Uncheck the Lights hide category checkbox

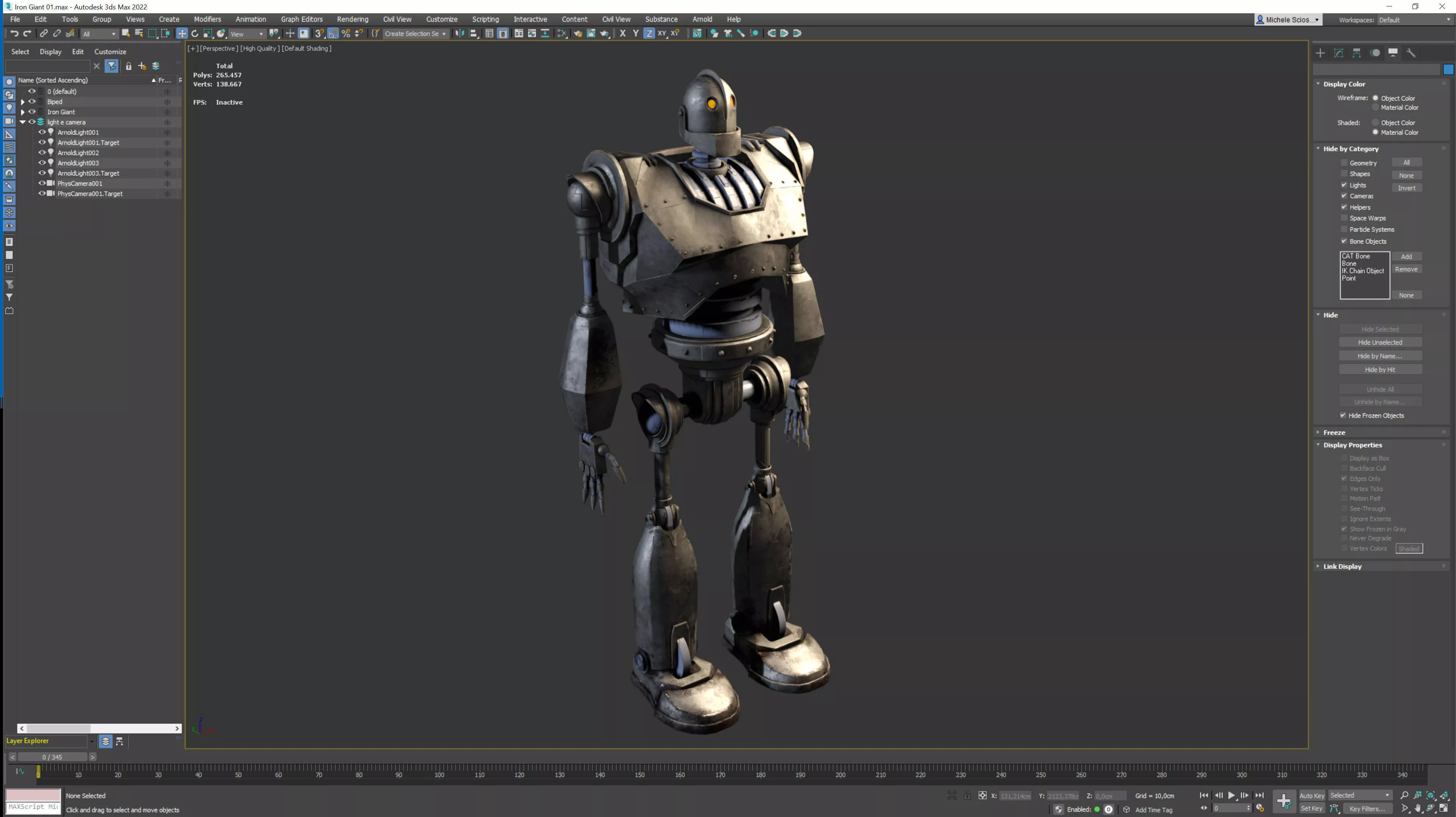1344,185
